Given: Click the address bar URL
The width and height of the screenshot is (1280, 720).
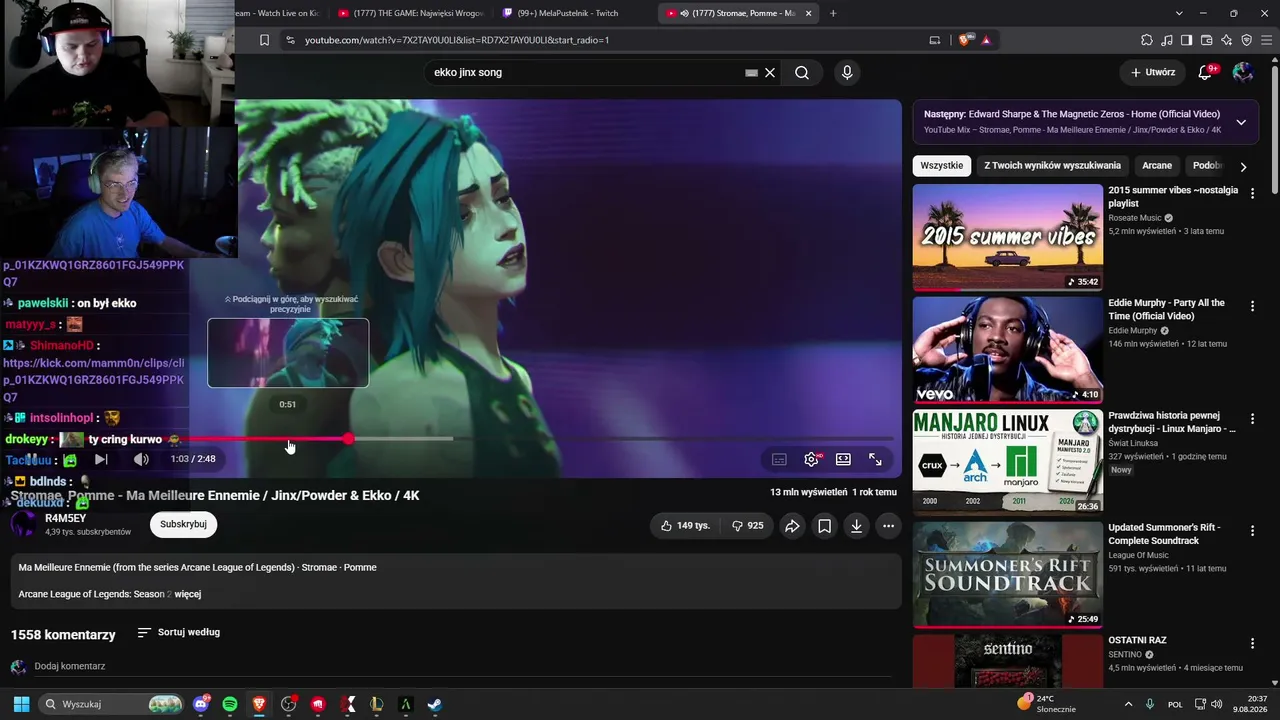Looking at the screenshot, I should [457, 40].
